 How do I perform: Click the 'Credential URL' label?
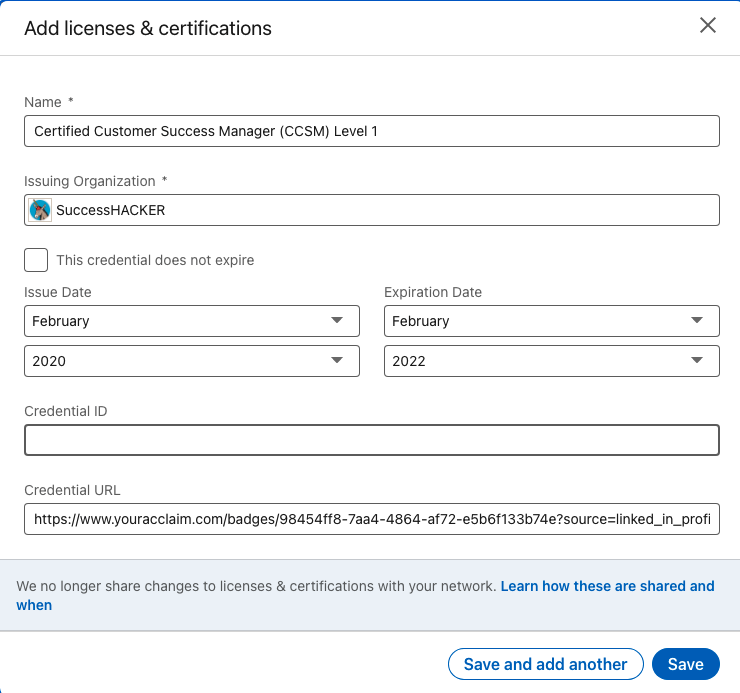coord(72,490)
